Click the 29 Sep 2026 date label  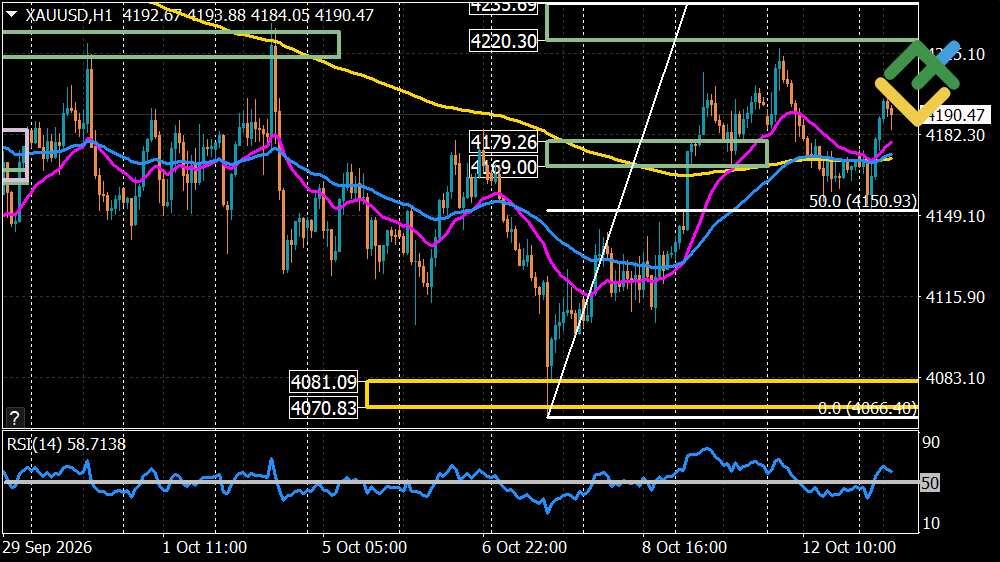pos(47,547)
